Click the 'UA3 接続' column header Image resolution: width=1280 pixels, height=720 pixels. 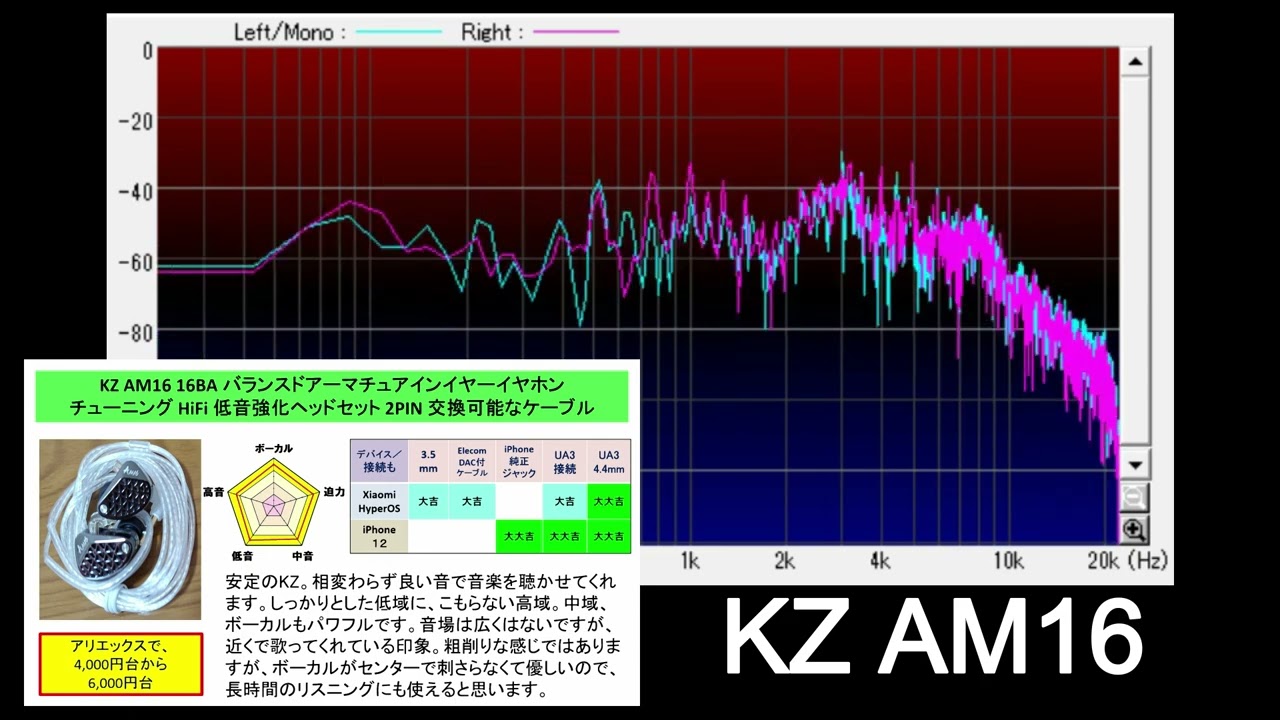pyautogui.click(x=565, y=461)
